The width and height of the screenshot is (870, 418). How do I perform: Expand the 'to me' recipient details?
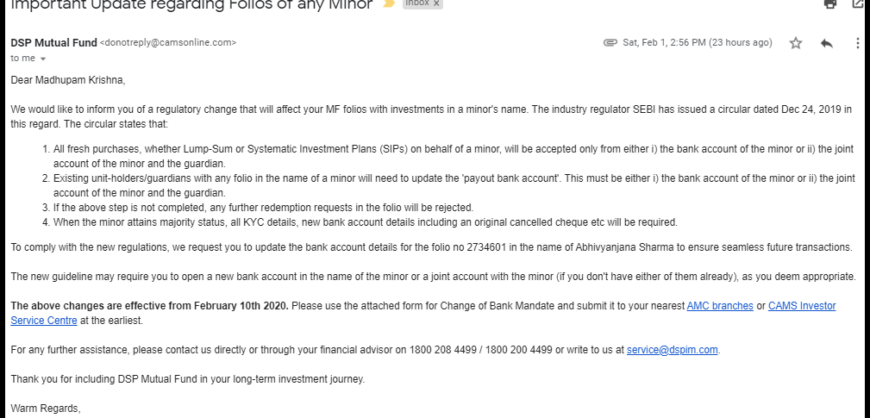point(43,59)
